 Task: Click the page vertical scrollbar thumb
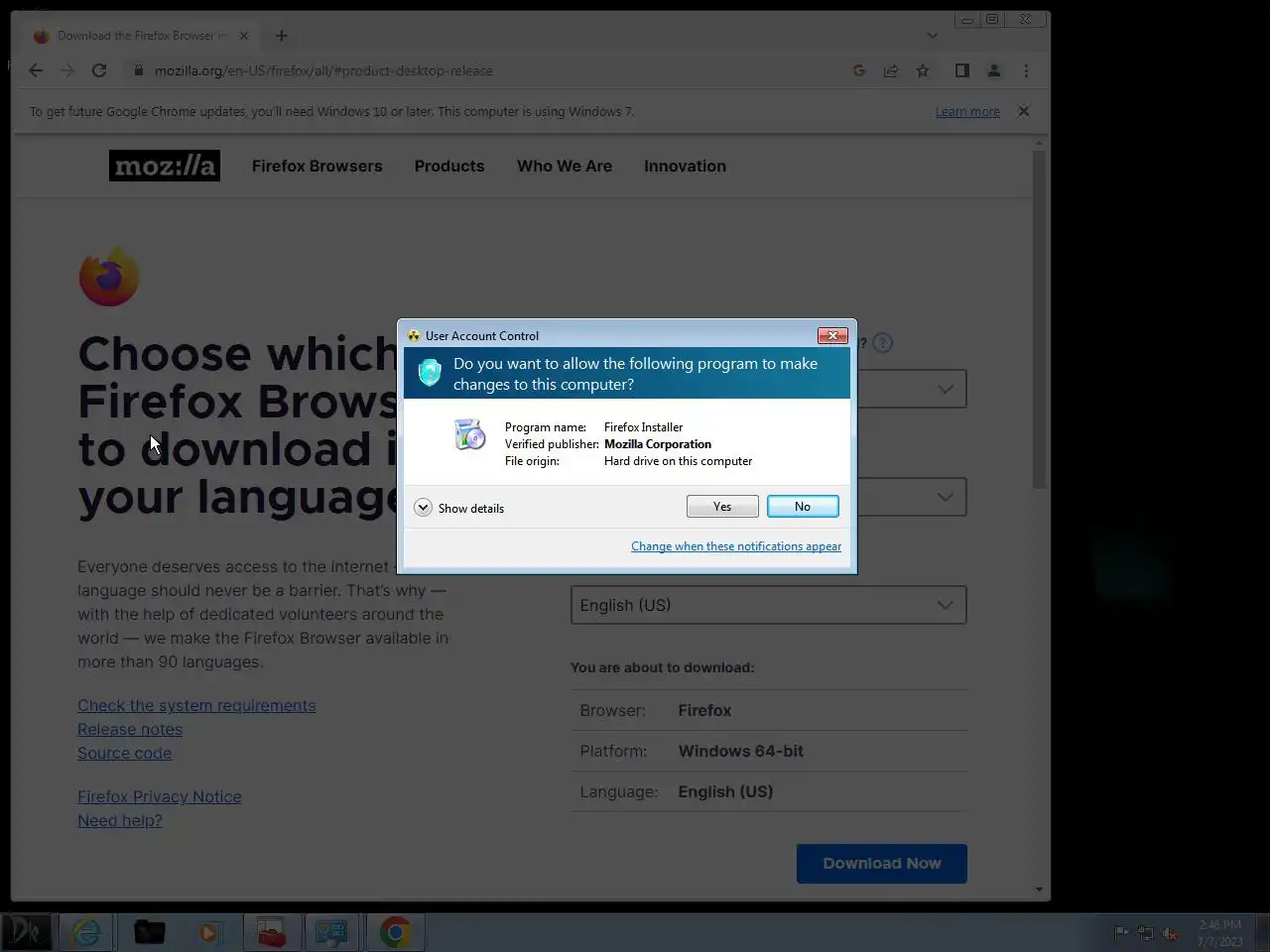1039,320
